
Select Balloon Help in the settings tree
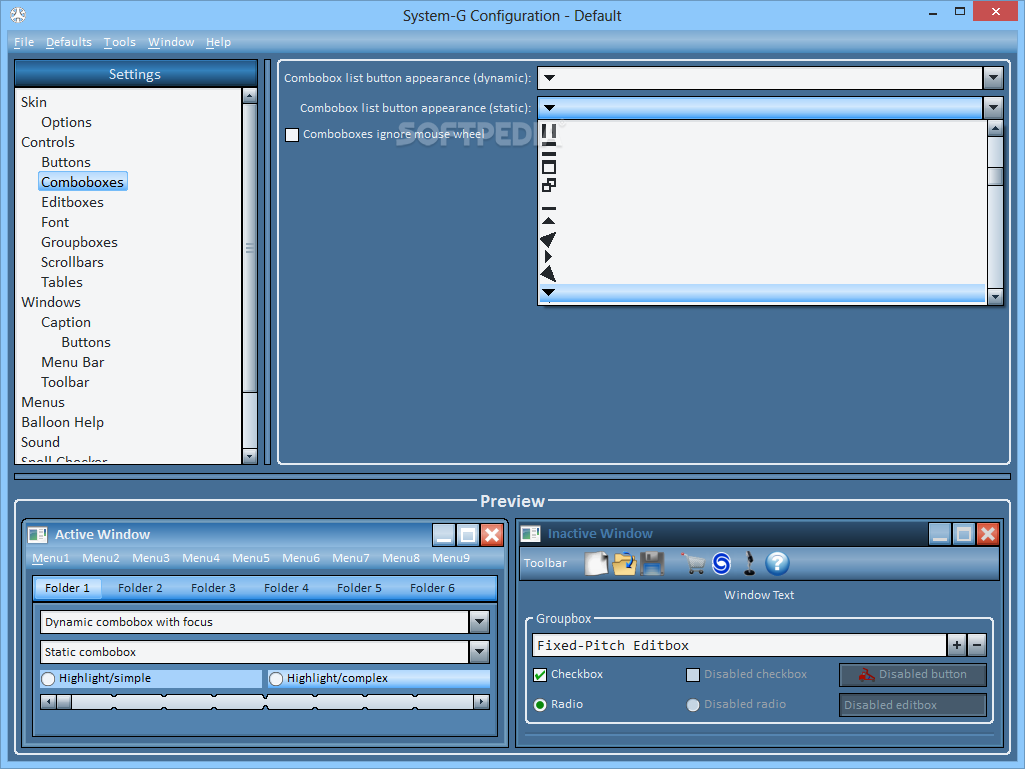tap(63, 422)
